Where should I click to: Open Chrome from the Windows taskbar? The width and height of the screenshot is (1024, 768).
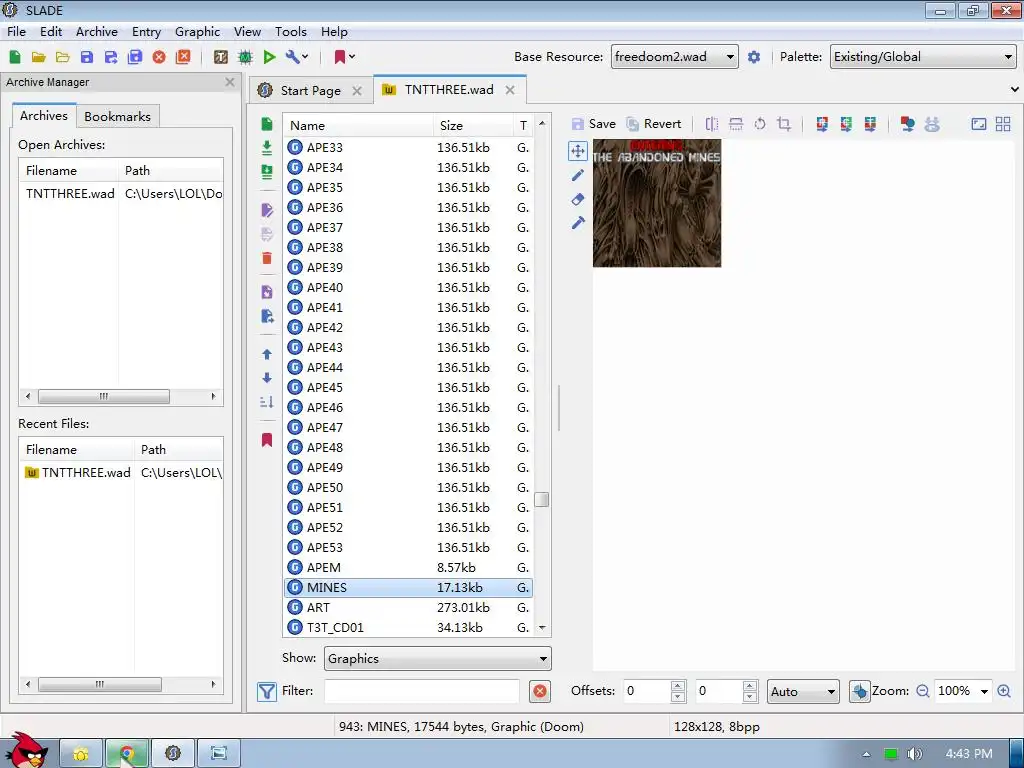point(127,754)
